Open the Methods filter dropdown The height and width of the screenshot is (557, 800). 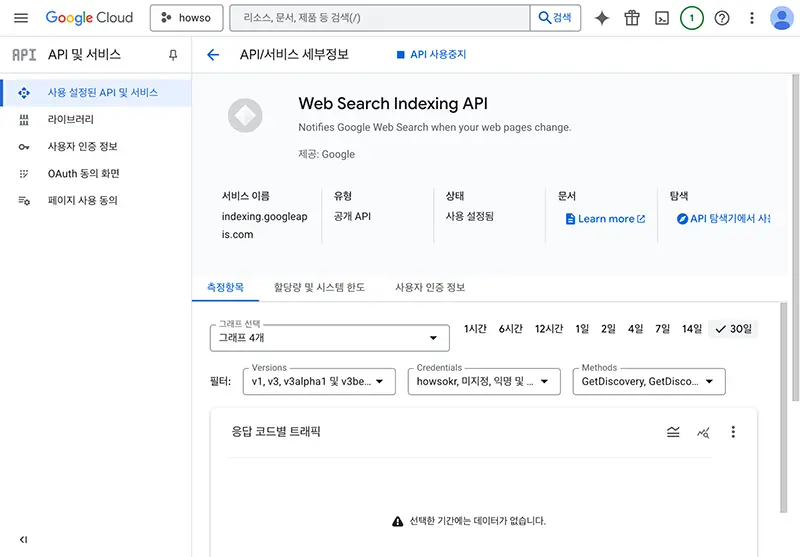[649, 382]
